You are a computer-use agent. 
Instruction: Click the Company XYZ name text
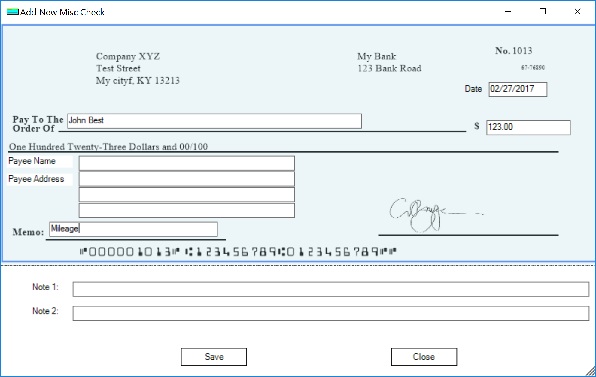point(128,56)
